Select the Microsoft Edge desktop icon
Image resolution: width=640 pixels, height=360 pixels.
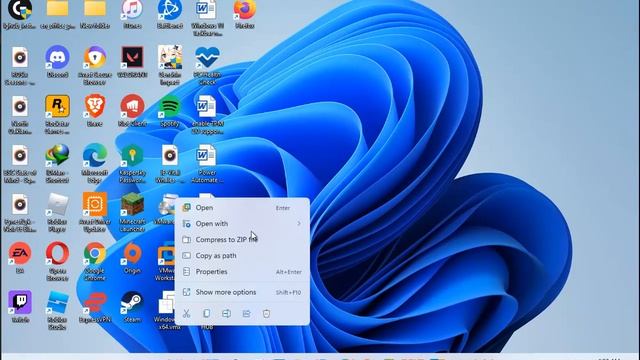[x=95, y=163]
